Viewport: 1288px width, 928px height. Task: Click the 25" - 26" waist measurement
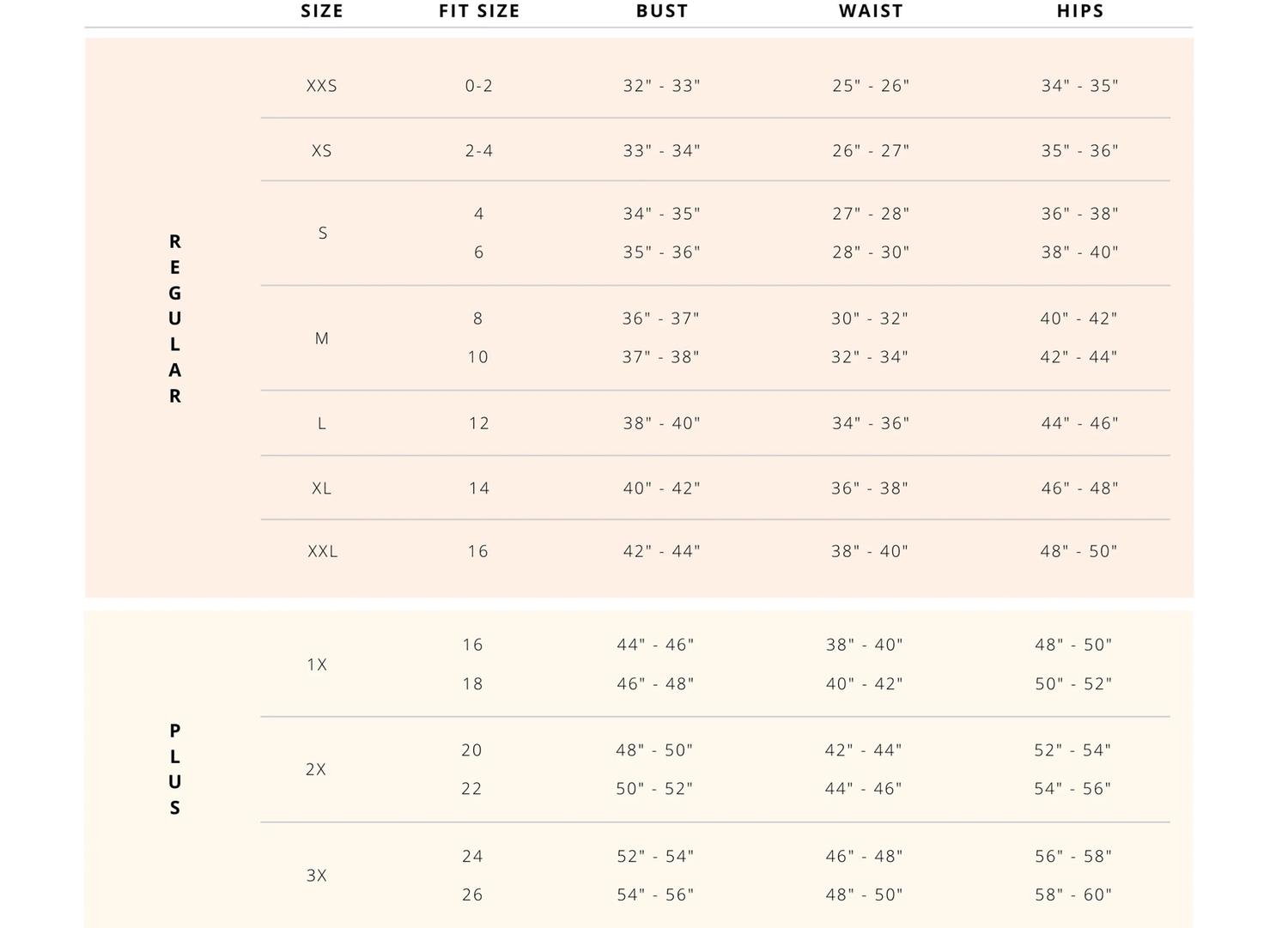point(871,86)
